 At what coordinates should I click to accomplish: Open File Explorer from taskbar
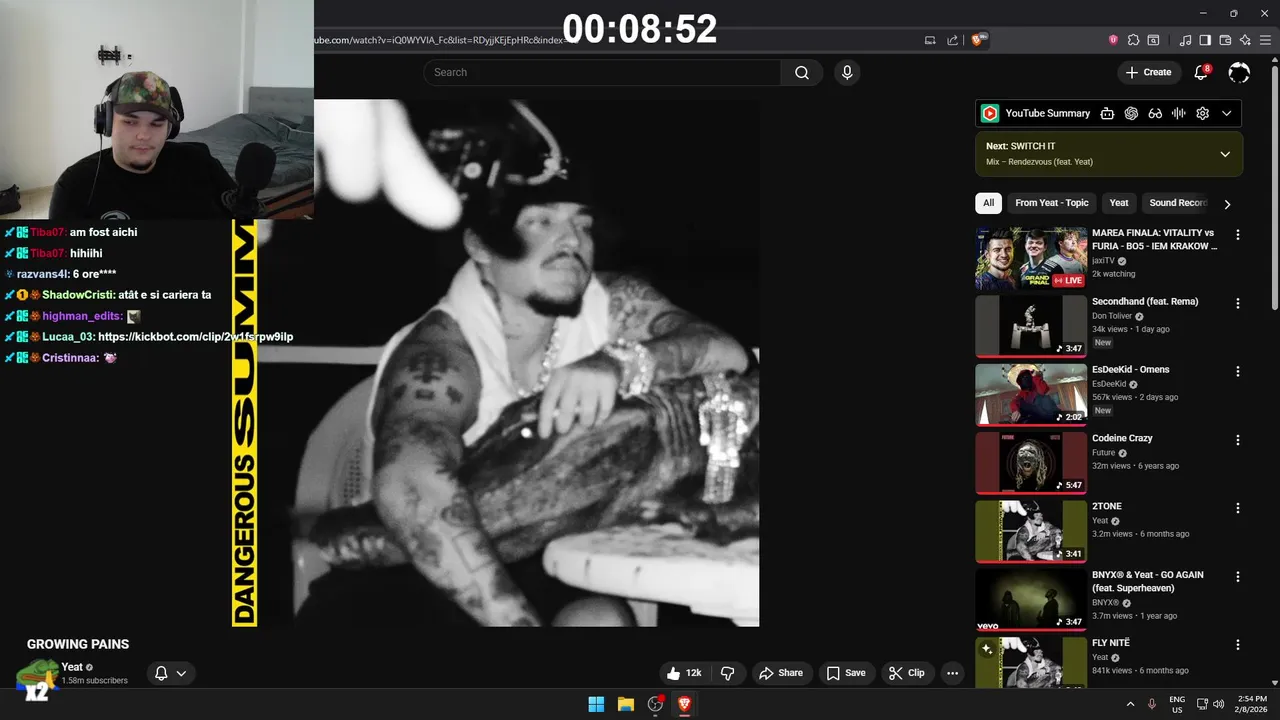coord(626,704)
